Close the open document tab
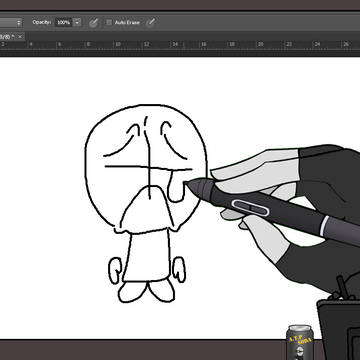The image size is (360, 360). coord(20,36)
